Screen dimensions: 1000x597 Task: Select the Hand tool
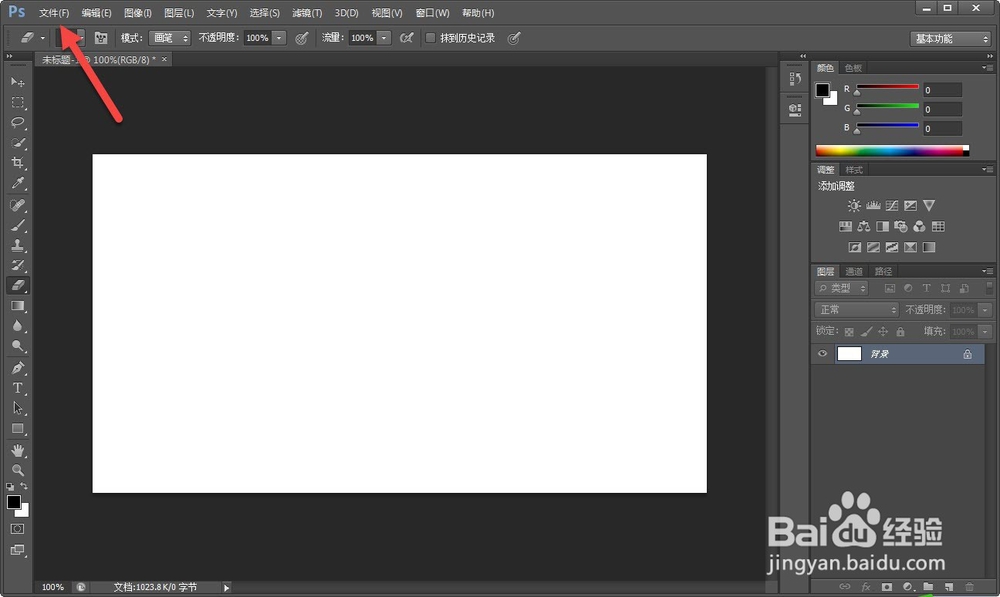17,450
